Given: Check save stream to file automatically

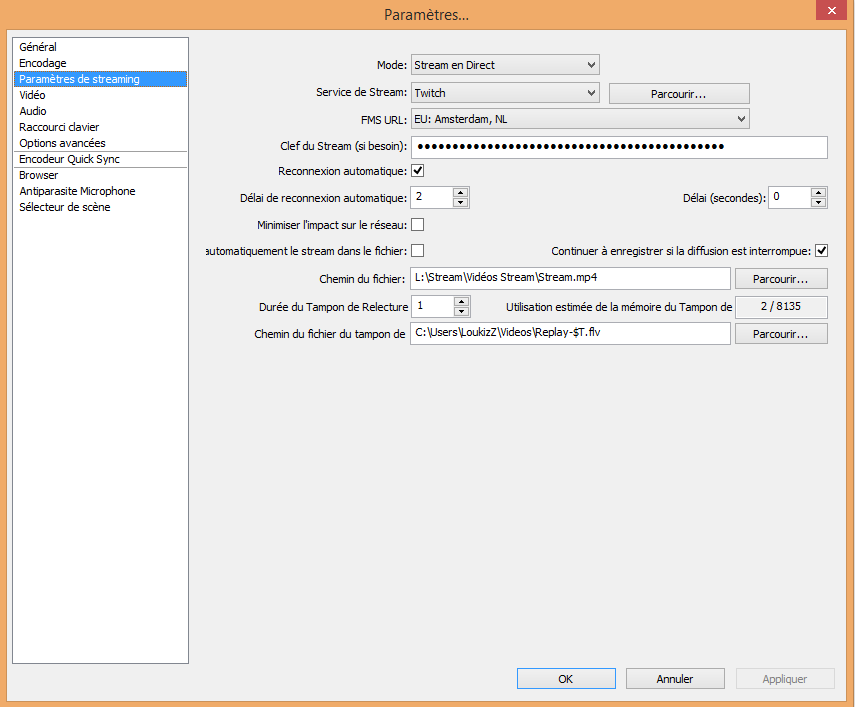Looking at the screenshot, I should [x=418, y=251].
